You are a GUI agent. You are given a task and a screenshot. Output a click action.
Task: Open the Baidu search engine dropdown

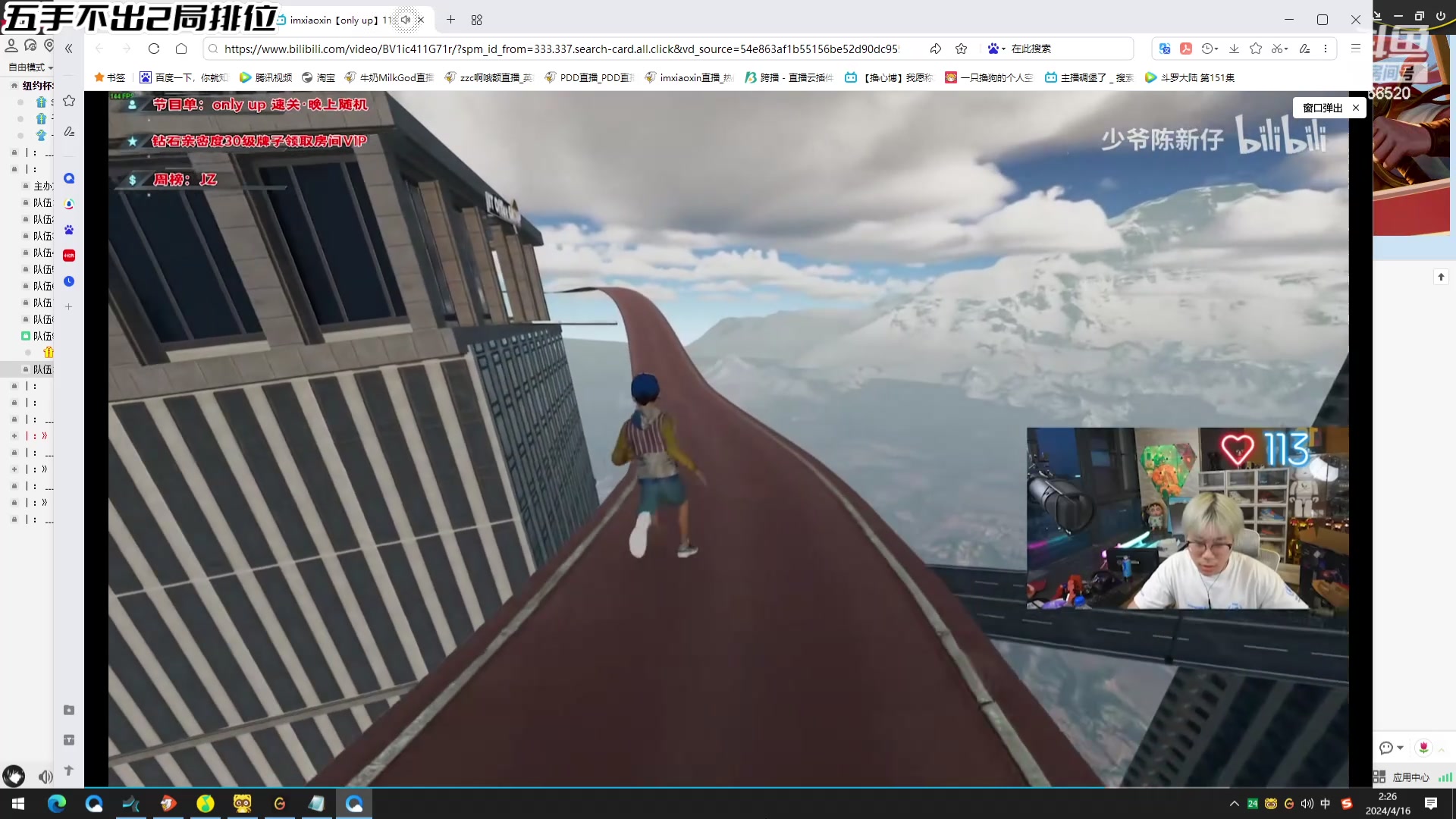996,49
